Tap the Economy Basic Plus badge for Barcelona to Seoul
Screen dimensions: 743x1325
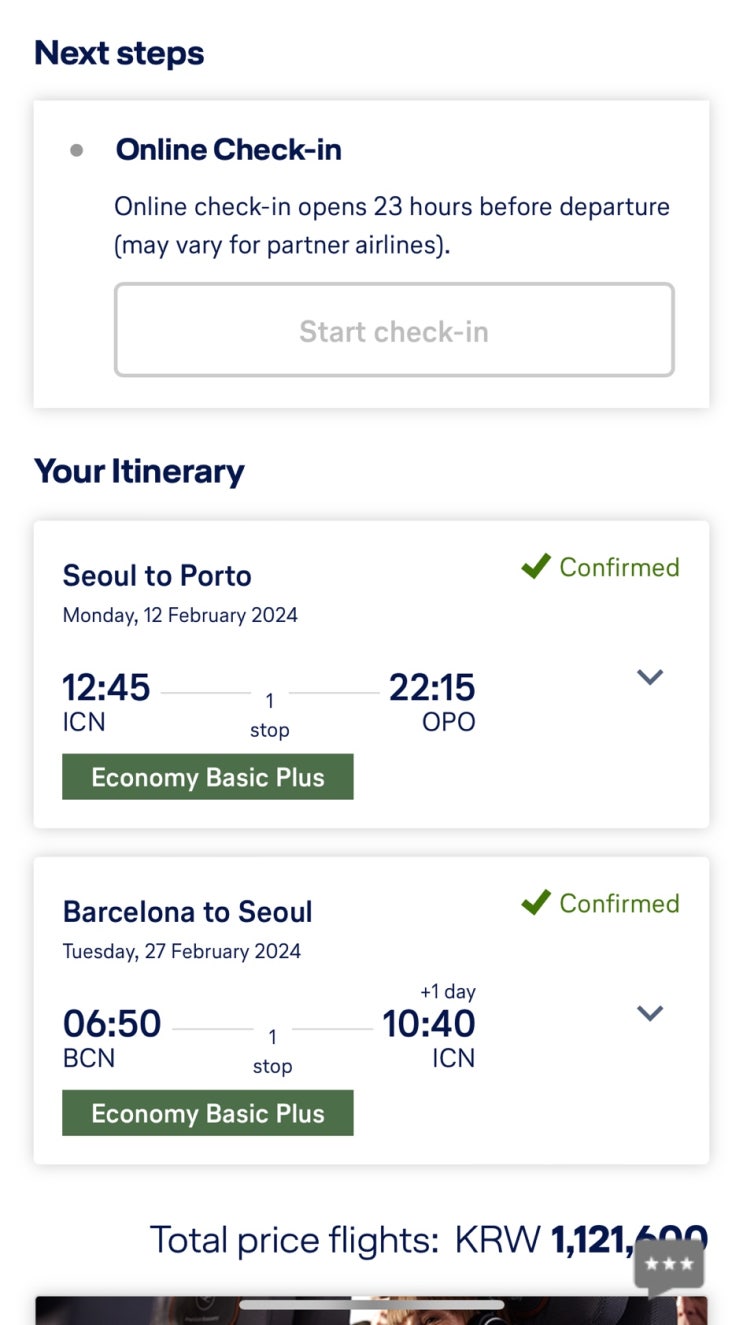tap(208, 1113)
